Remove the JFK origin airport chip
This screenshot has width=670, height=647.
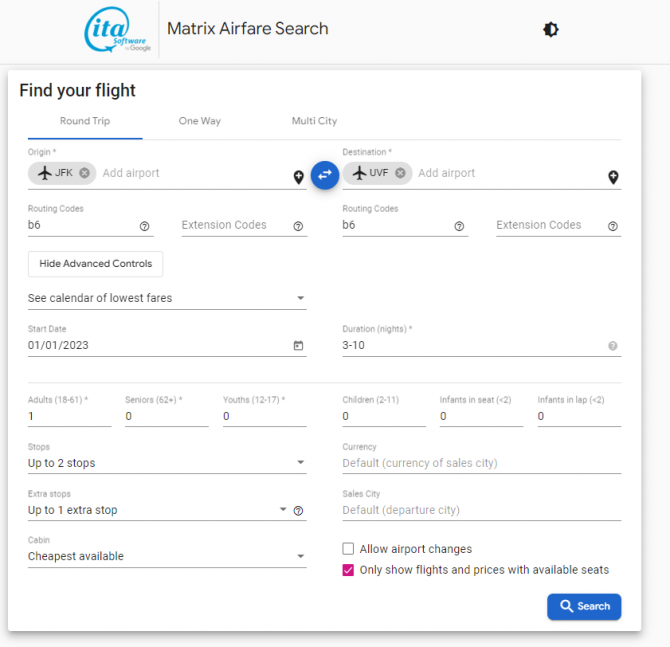point(85,173)
